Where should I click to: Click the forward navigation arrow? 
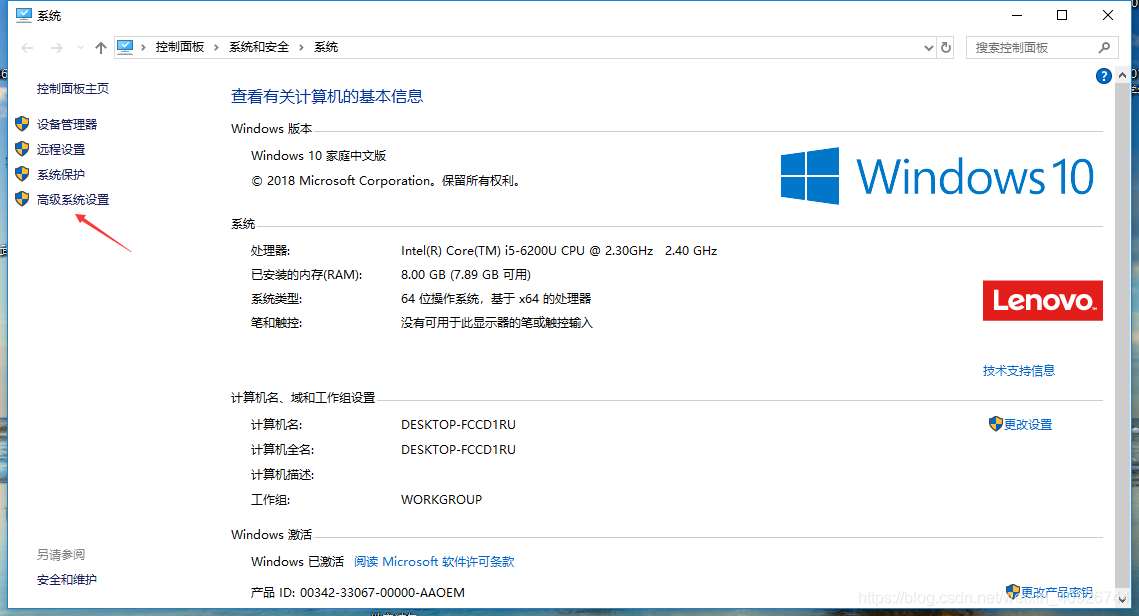click(x=56, y=48)
